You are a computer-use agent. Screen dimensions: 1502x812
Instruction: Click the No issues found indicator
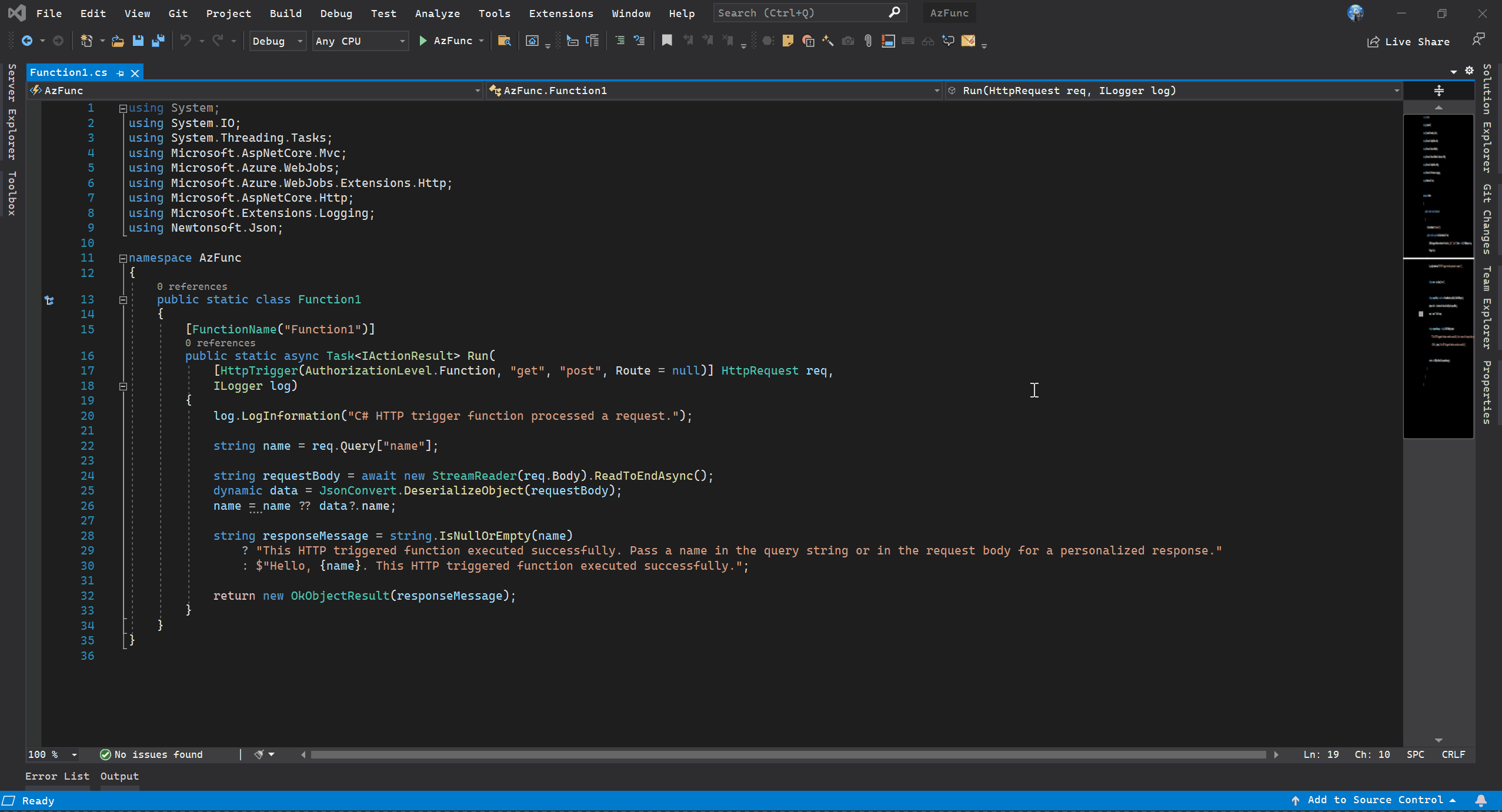pyautogui.click(x=152, y=754)
